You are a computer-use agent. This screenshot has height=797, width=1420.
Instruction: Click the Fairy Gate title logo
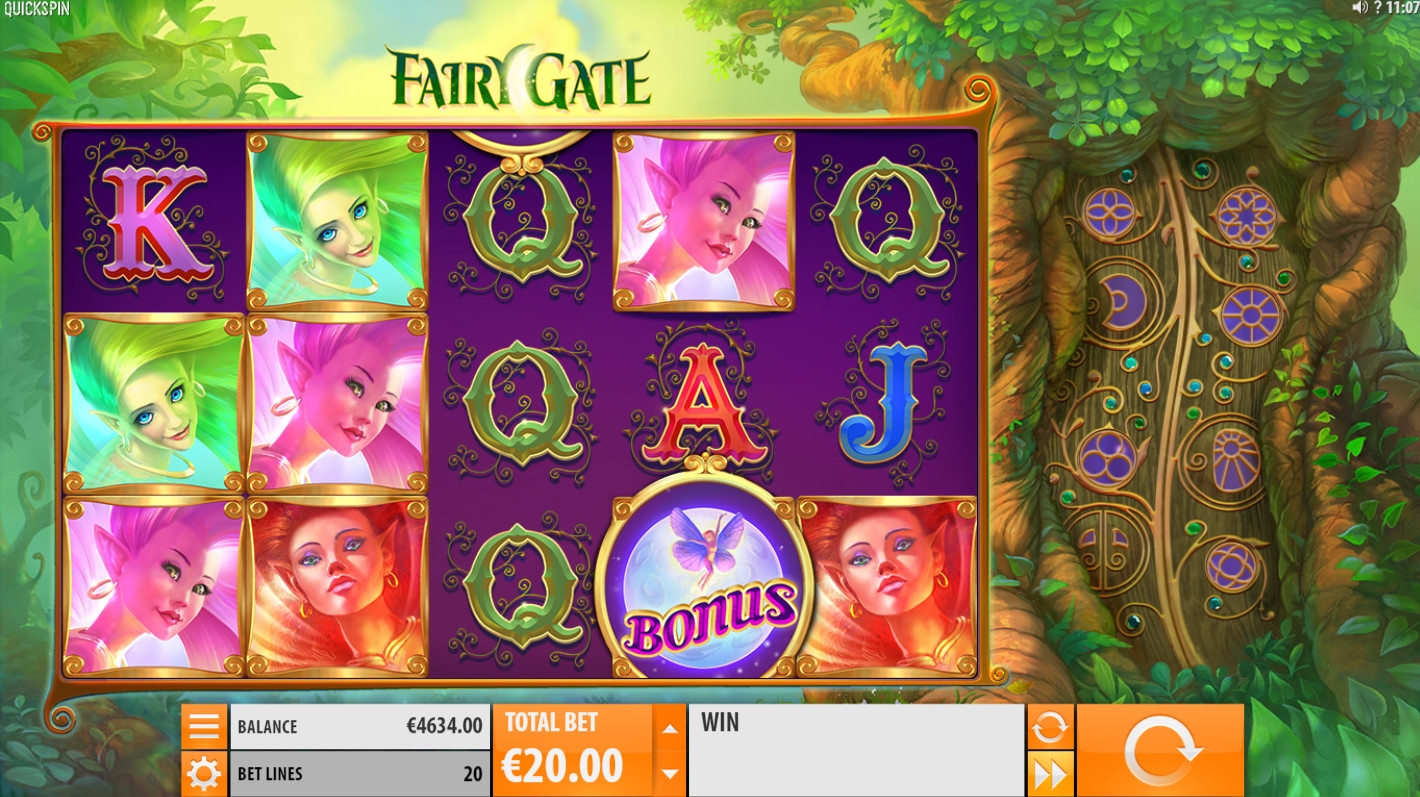click(518, 77)
